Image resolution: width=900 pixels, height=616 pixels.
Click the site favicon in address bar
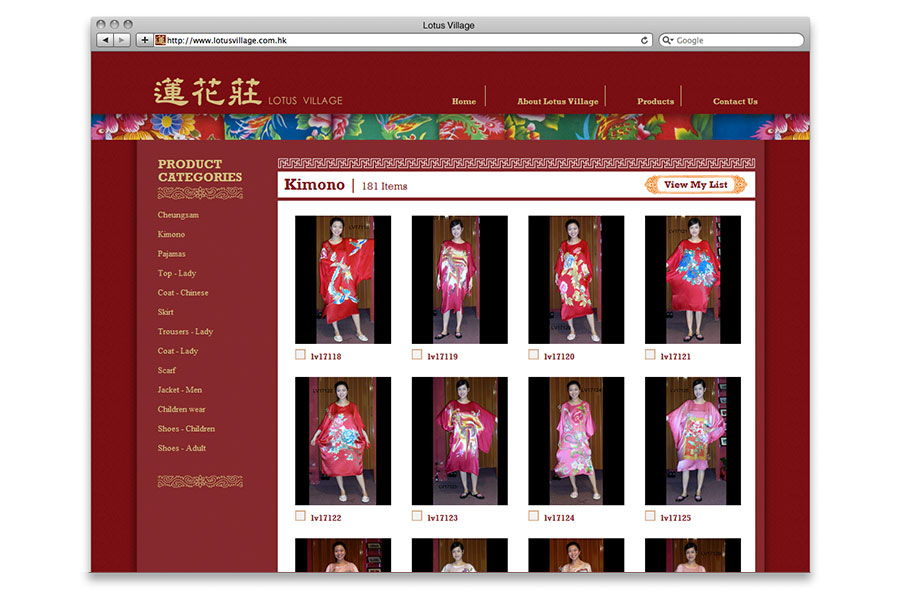pos(160,40)
